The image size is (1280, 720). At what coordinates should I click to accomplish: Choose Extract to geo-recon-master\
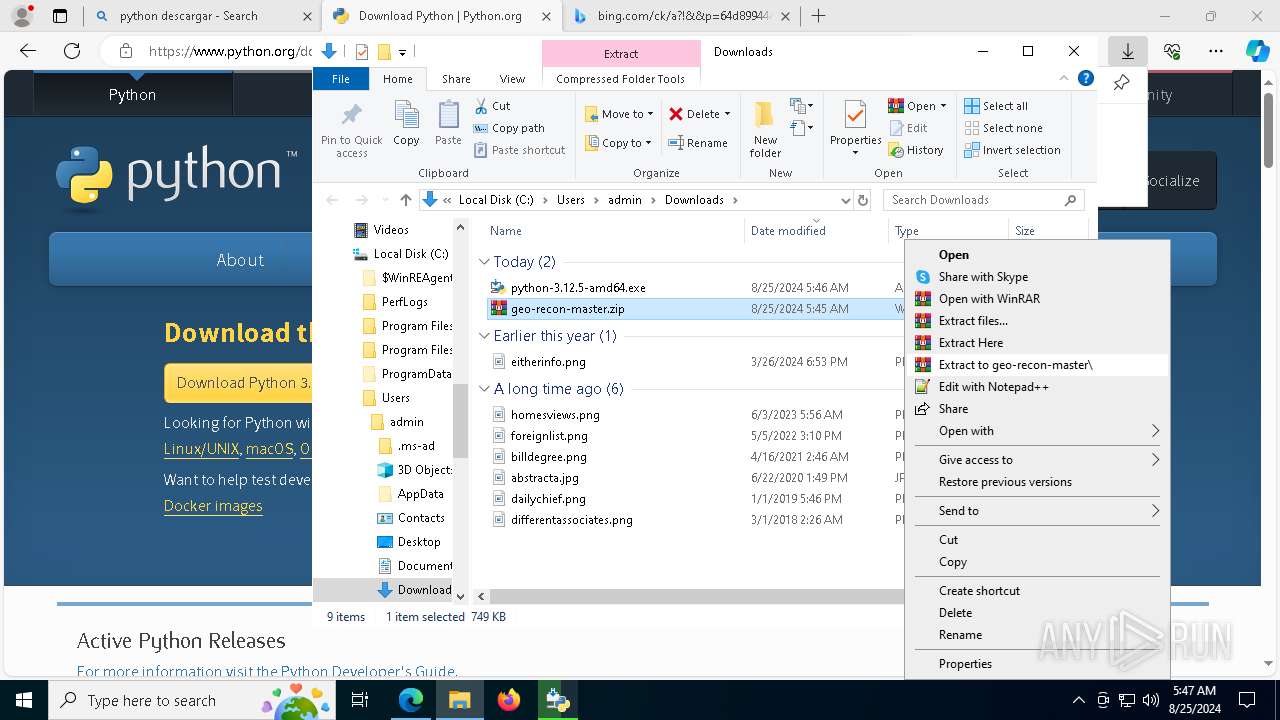[1036, 365]
